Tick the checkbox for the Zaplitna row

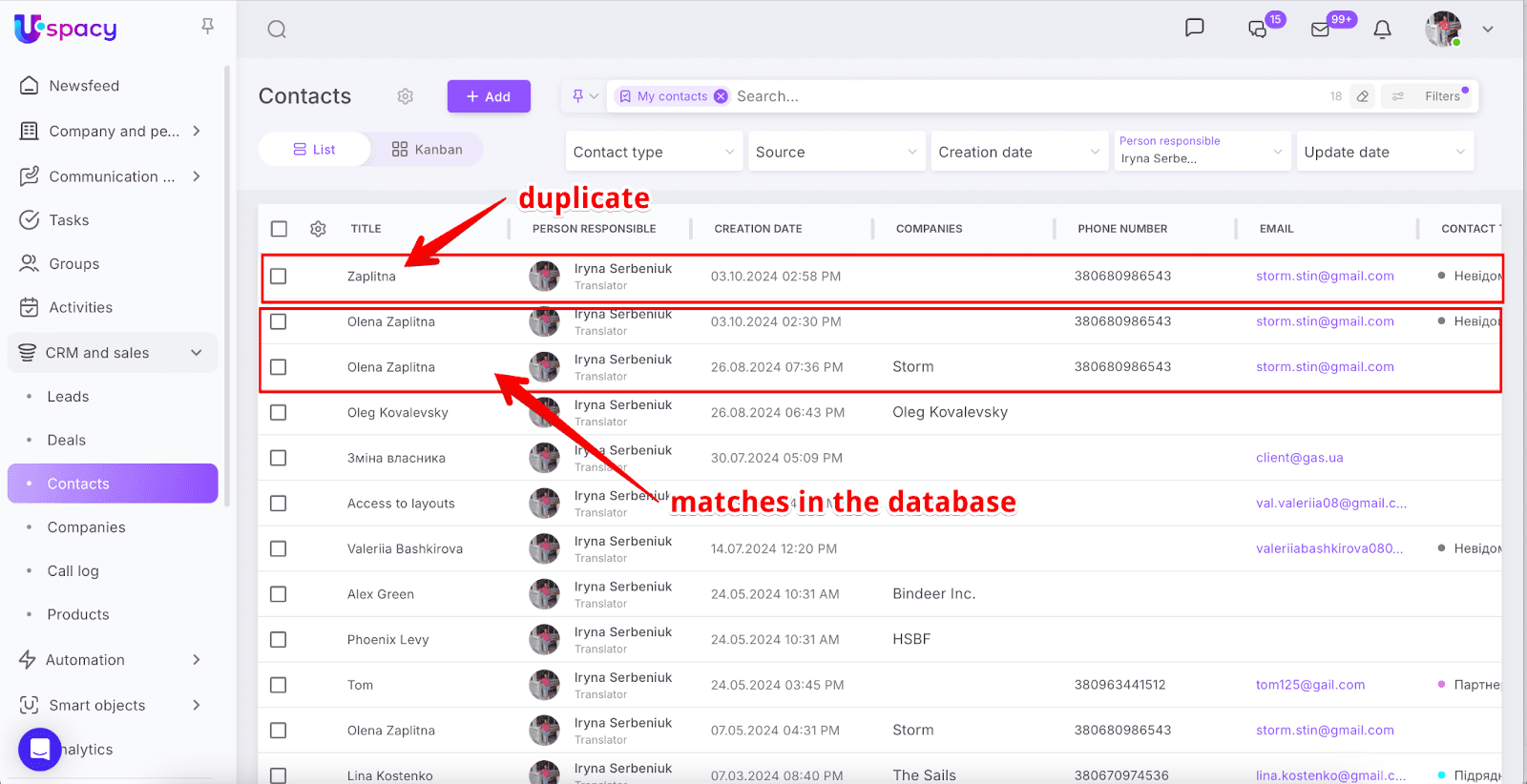[279, 277]
